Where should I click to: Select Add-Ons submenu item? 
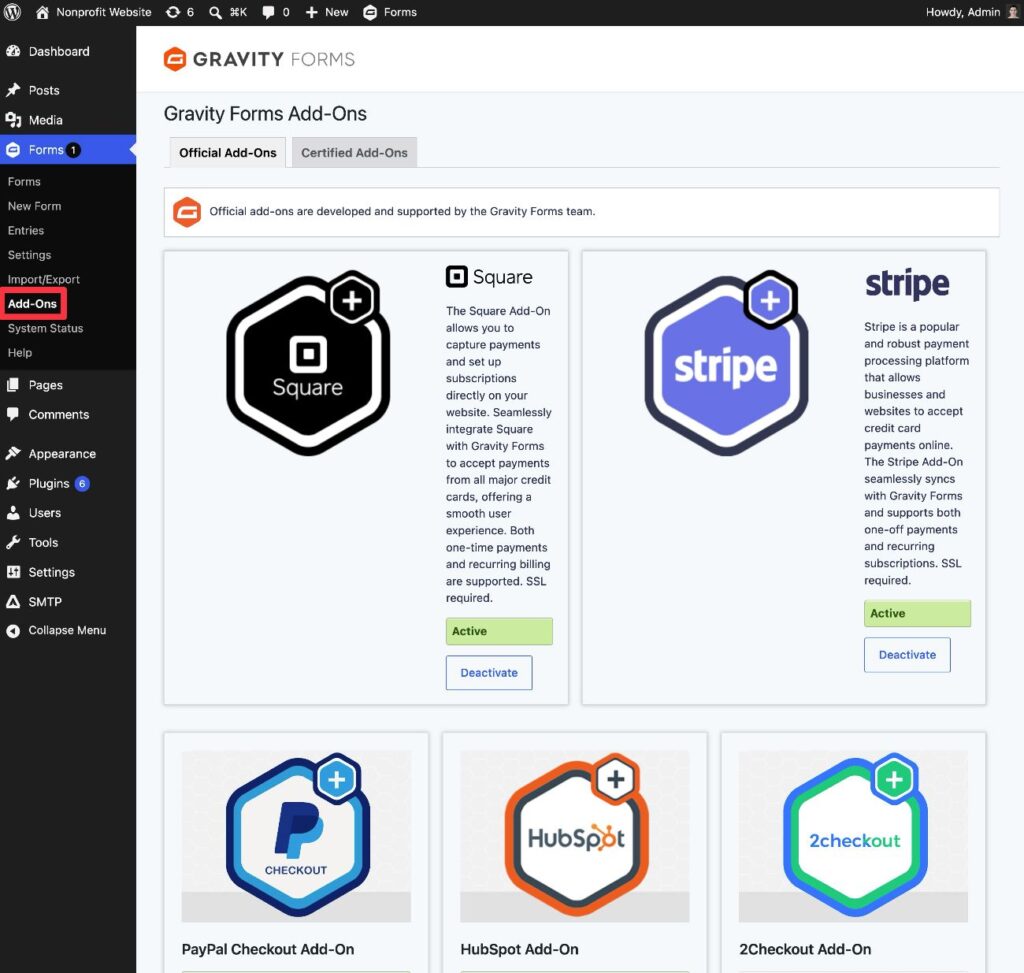coord(33,304)
